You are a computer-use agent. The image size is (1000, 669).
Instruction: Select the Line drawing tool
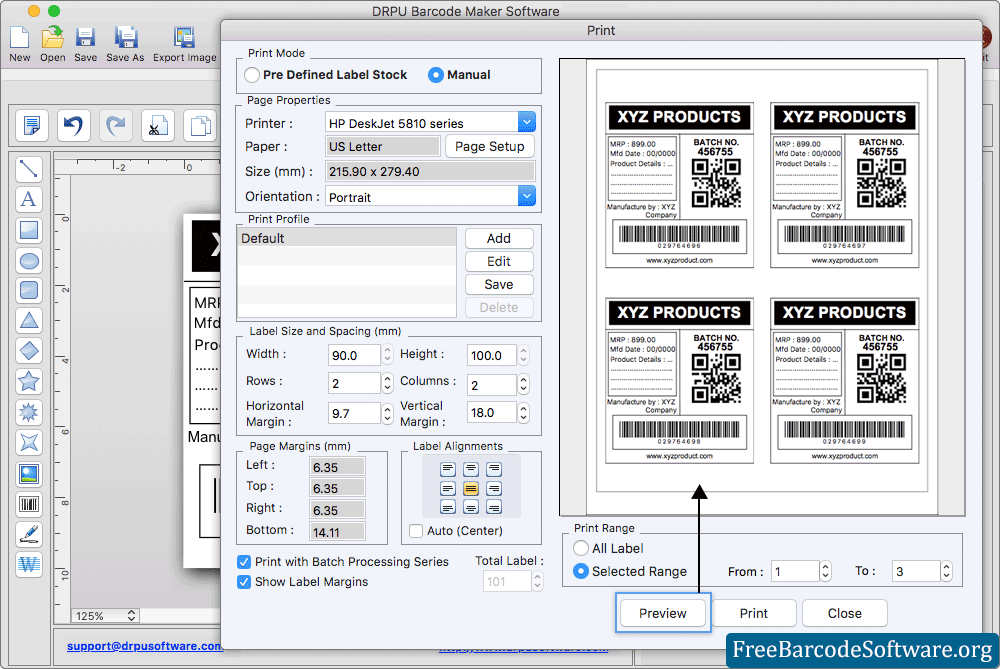tap(29, 169)
